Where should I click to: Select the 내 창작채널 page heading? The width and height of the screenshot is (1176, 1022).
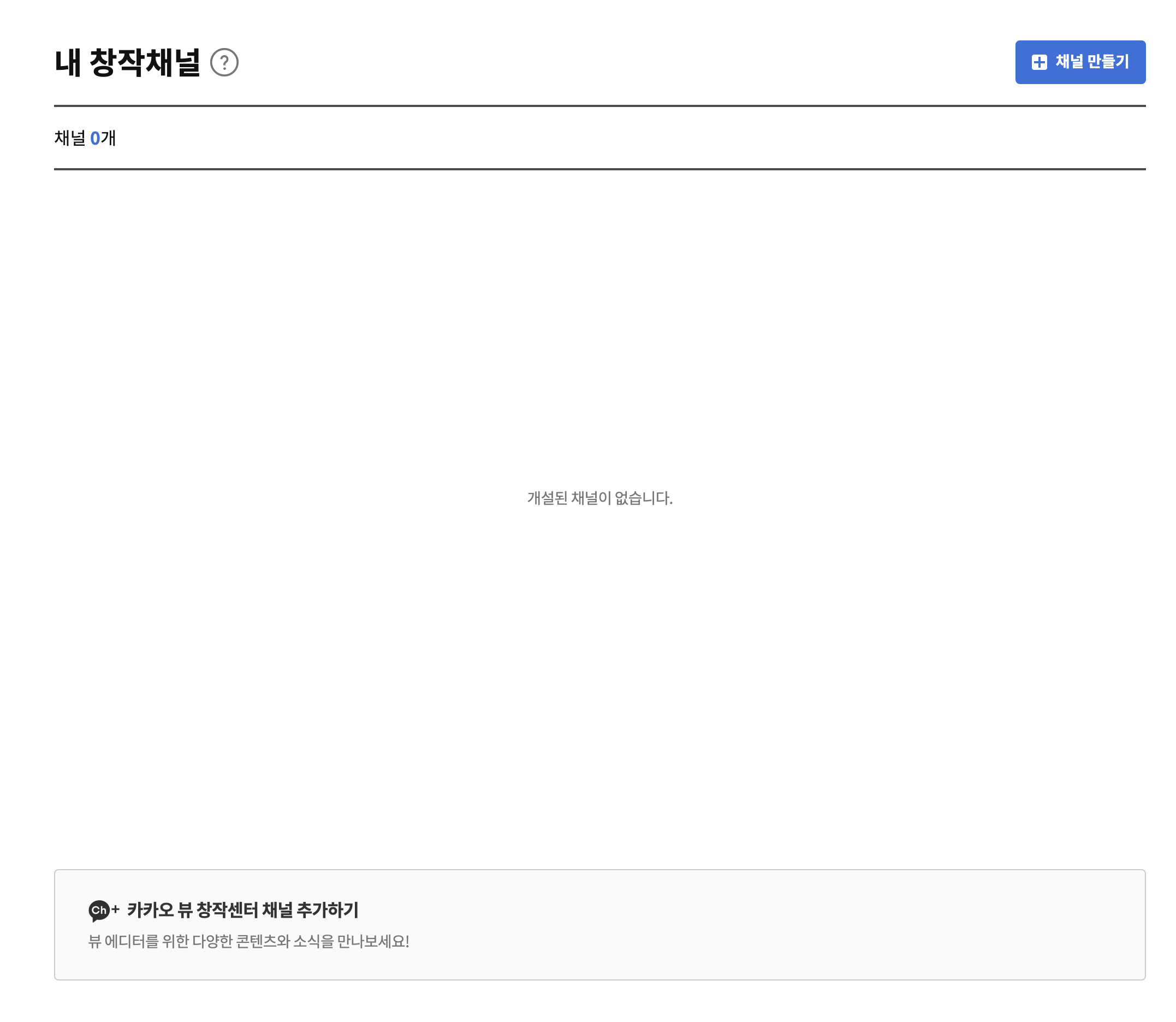(x=127, y=62)
